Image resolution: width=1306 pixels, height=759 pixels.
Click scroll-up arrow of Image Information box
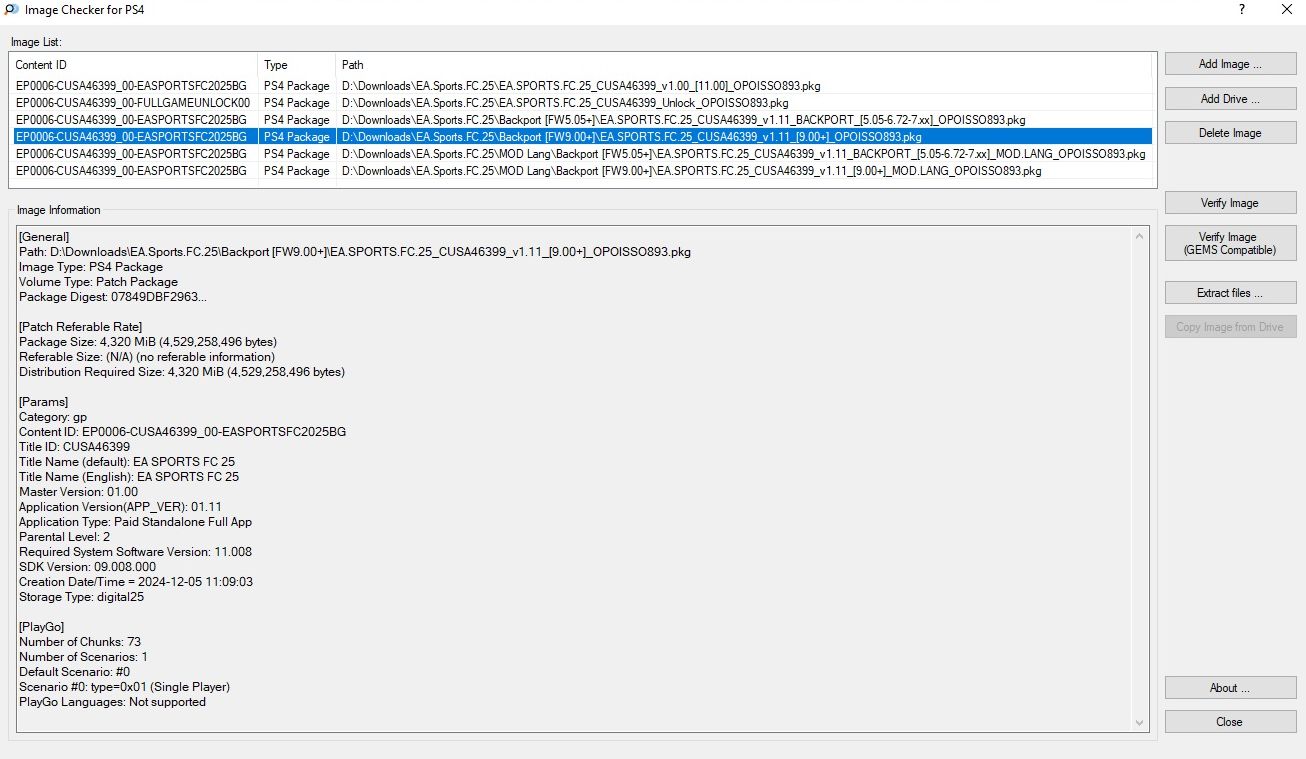[x=1140, y=236]
